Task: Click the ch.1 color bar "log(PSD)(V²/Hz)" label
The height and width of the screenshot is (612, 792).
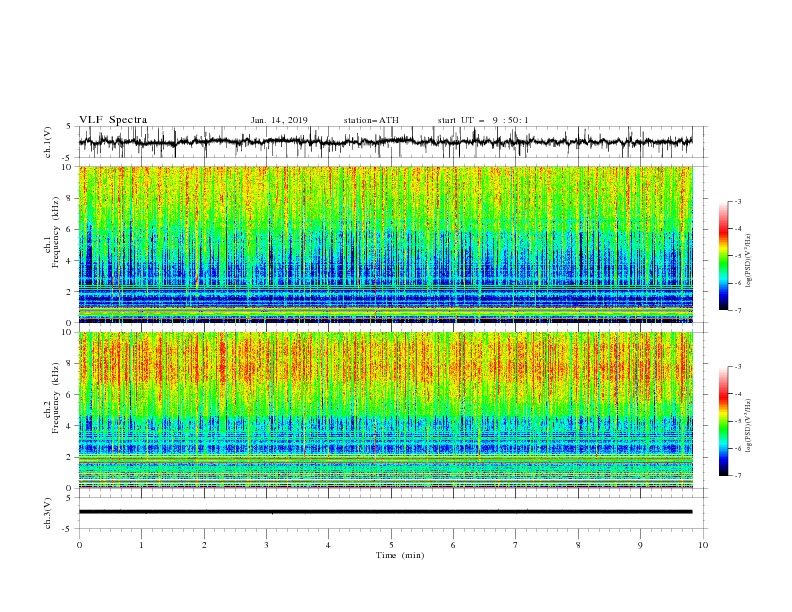Action: 748,261
